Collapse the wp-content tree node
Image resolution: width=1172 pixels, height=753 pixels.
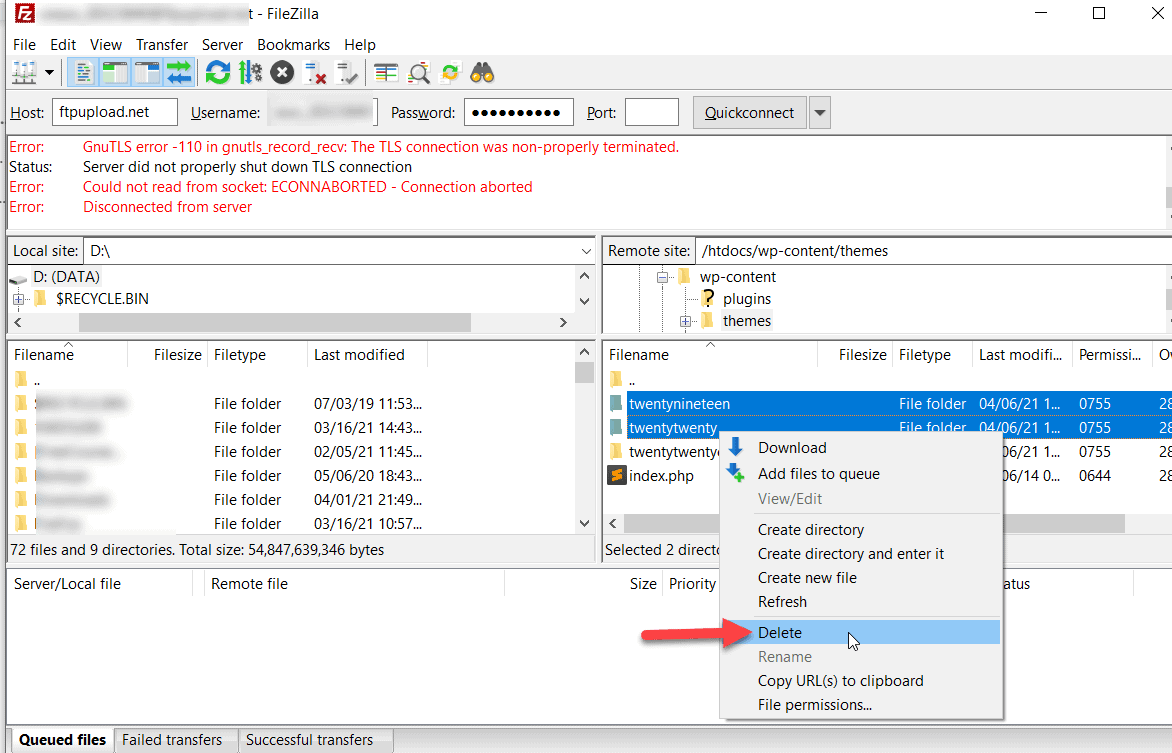click(x=661, y=277)
